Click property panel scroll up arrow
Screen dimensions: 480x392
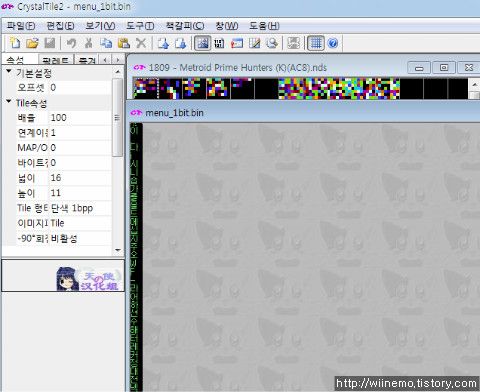(x=118, y=71)
